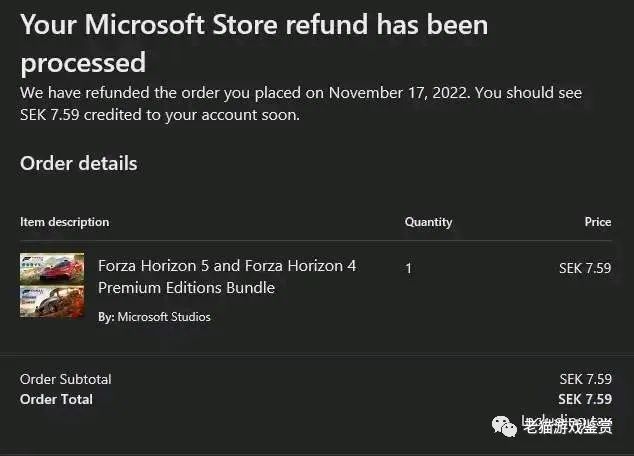The height and width of the screenshot is (456, 634).
Task: Click the bold Order Total amount
Action: click(585, 399)
